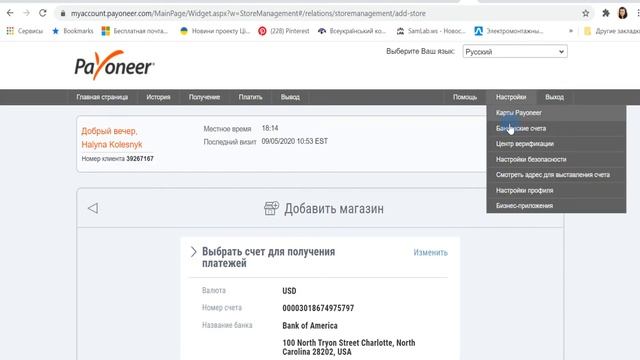This screenshot has height=360, width=640.
Task: Open the Получение menu item
Action: pos(204,97)
